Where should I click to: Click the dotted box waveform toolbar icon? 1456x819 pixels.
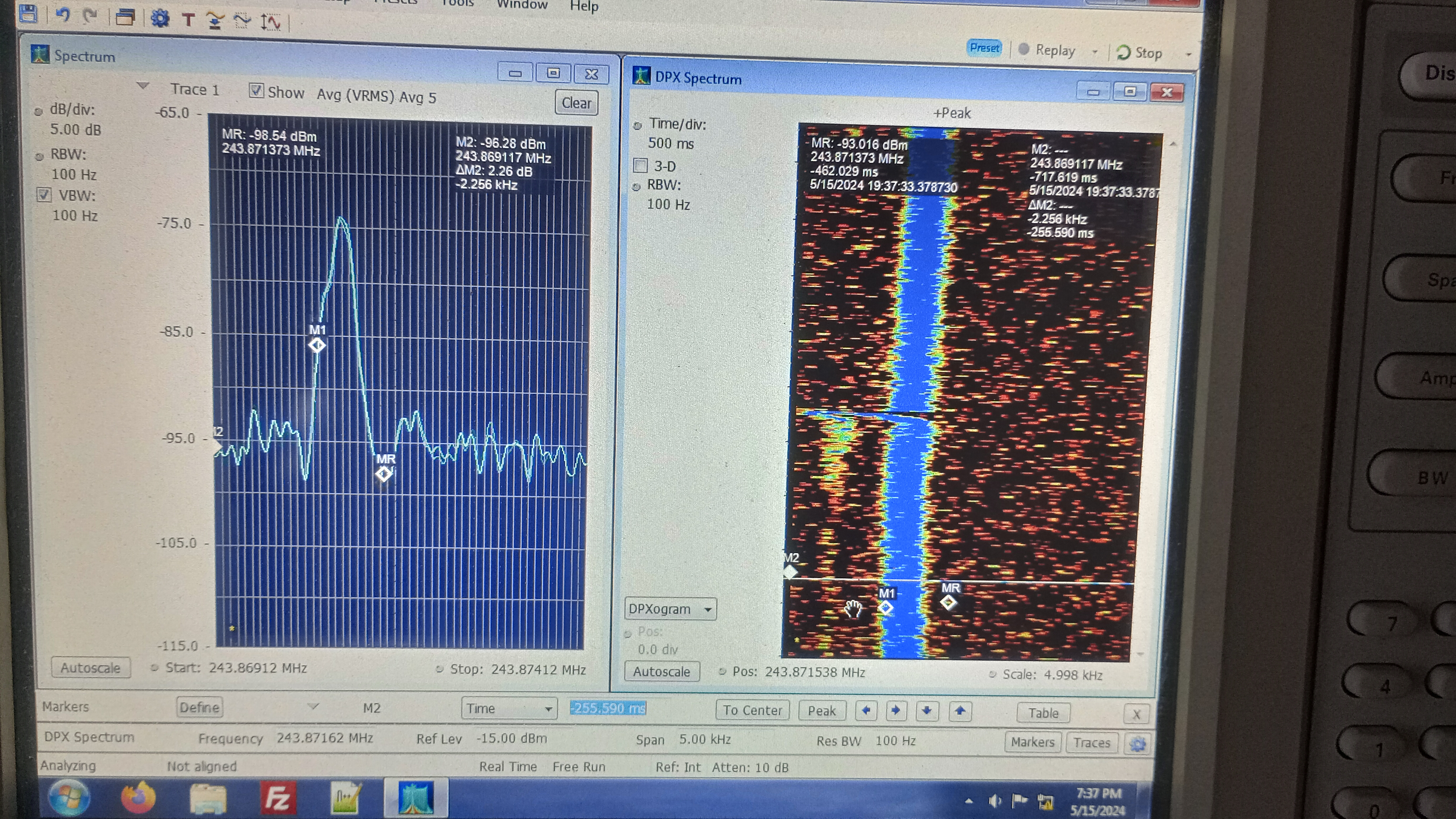pos(242,21)
